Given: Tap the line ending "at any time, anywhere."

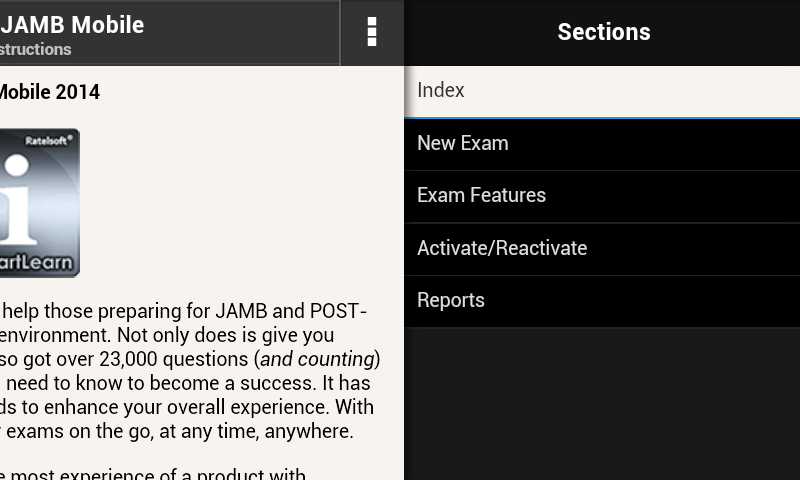Looking at the screenshot, I should [x=177, y=432].
